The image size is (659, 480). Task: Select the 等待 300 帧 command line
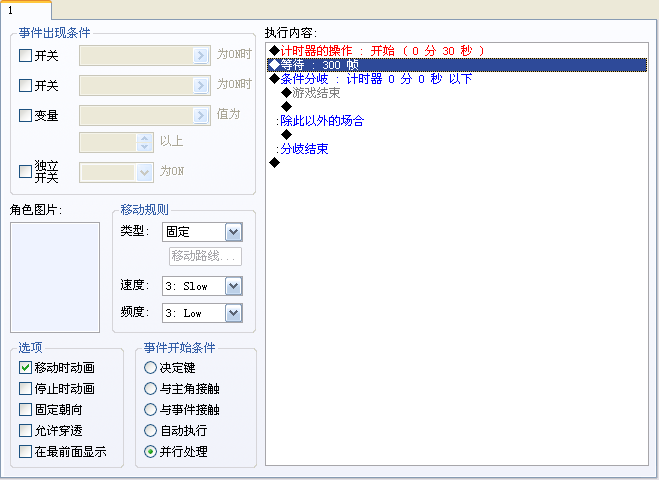[x=457, y=65]
